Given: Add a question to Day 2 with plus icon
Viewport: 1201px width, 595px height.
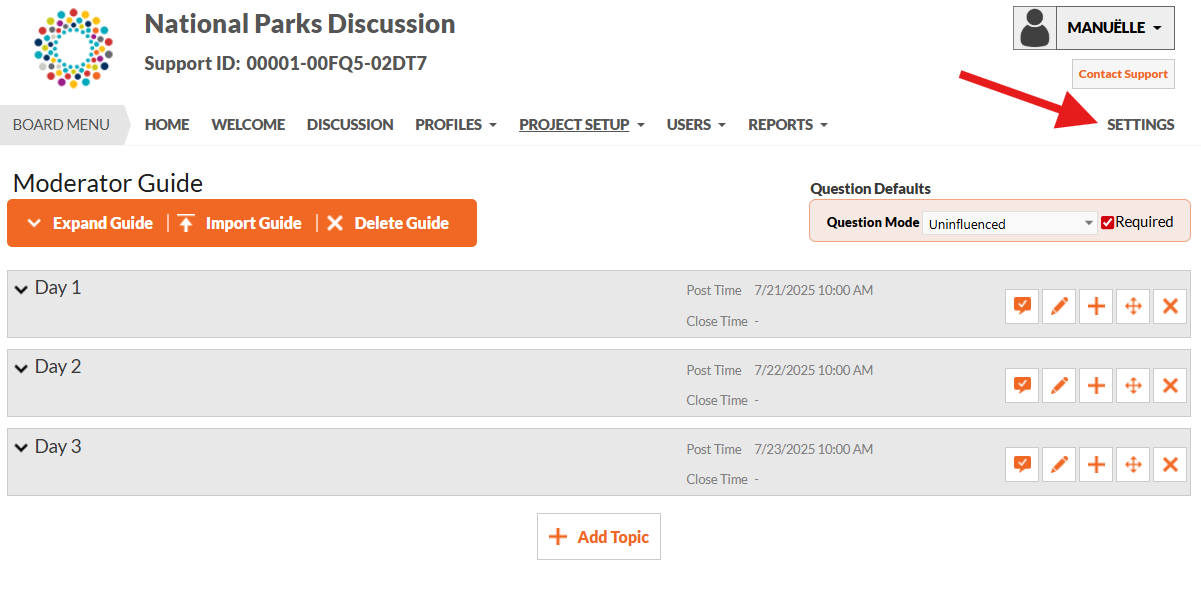Looking at the screenshot, I should pyautogui.click(x=1096, y=385).
